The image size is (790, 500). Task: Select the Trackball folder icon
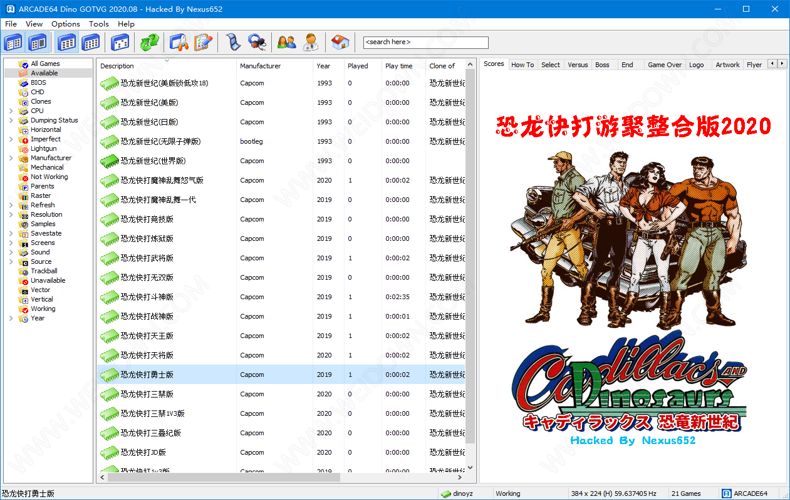pyautogui.click(x=23, y=271)
